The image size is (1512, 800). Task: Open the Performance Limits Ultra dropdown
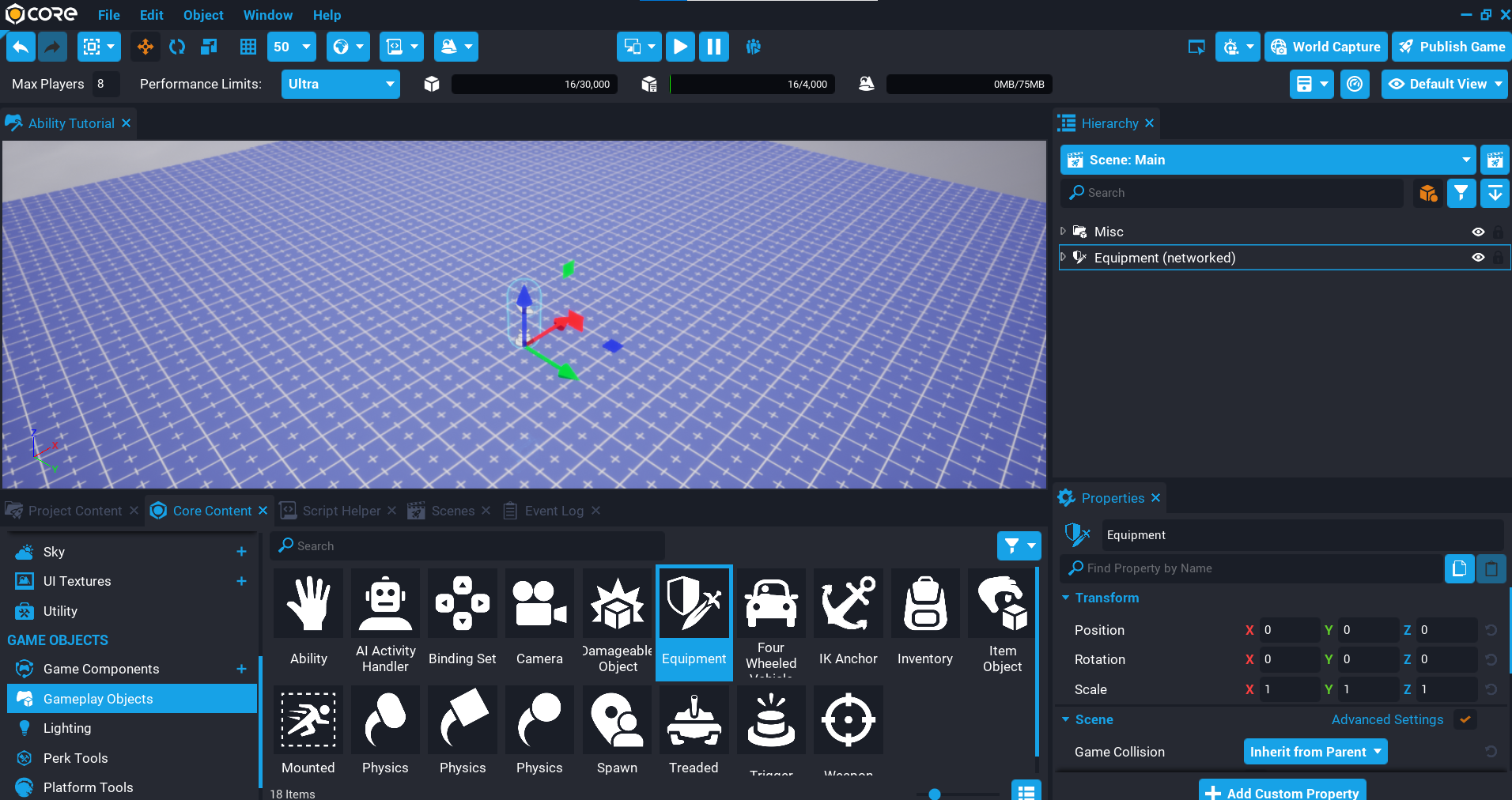click(x=340, y=84)
